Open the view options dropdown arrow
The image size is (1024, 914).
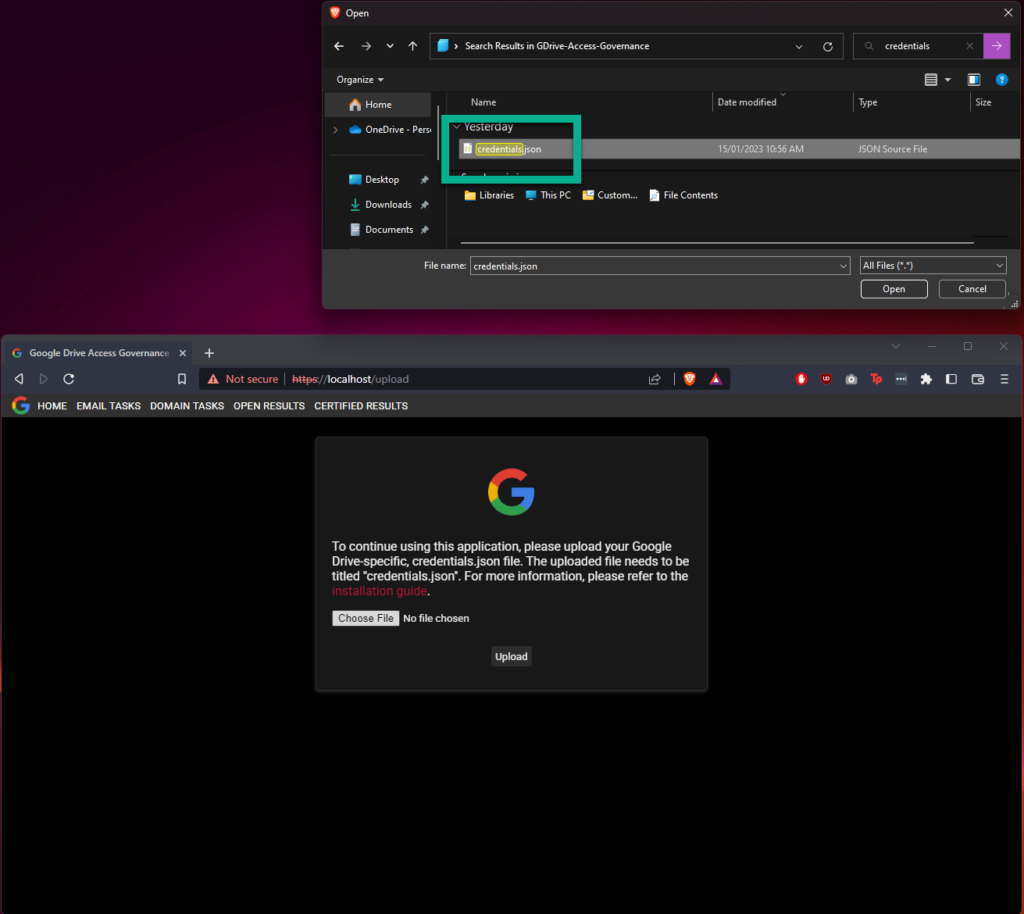click(948, 80)
